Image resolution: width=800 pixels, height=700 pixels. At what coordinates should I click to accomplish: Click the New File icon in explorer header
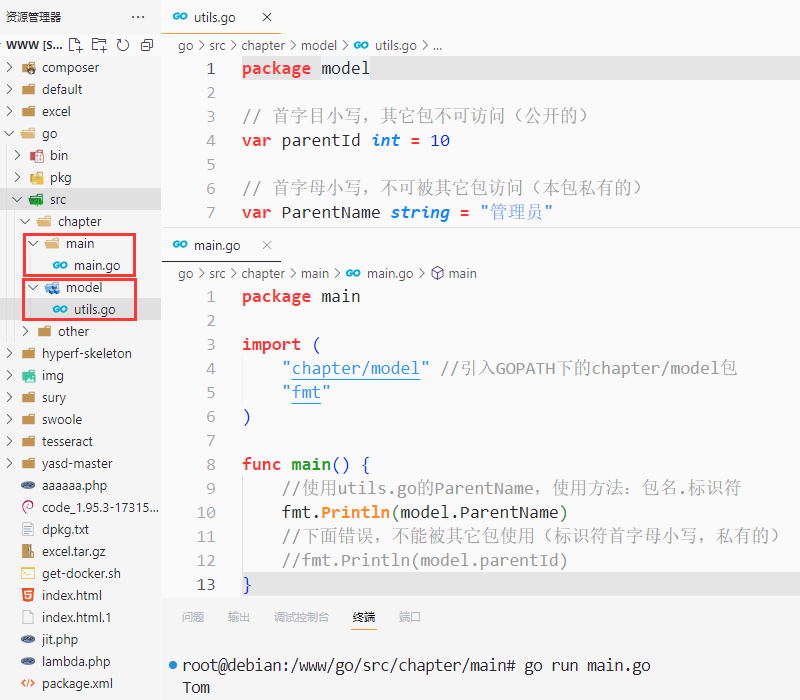(x=76, y=45)
